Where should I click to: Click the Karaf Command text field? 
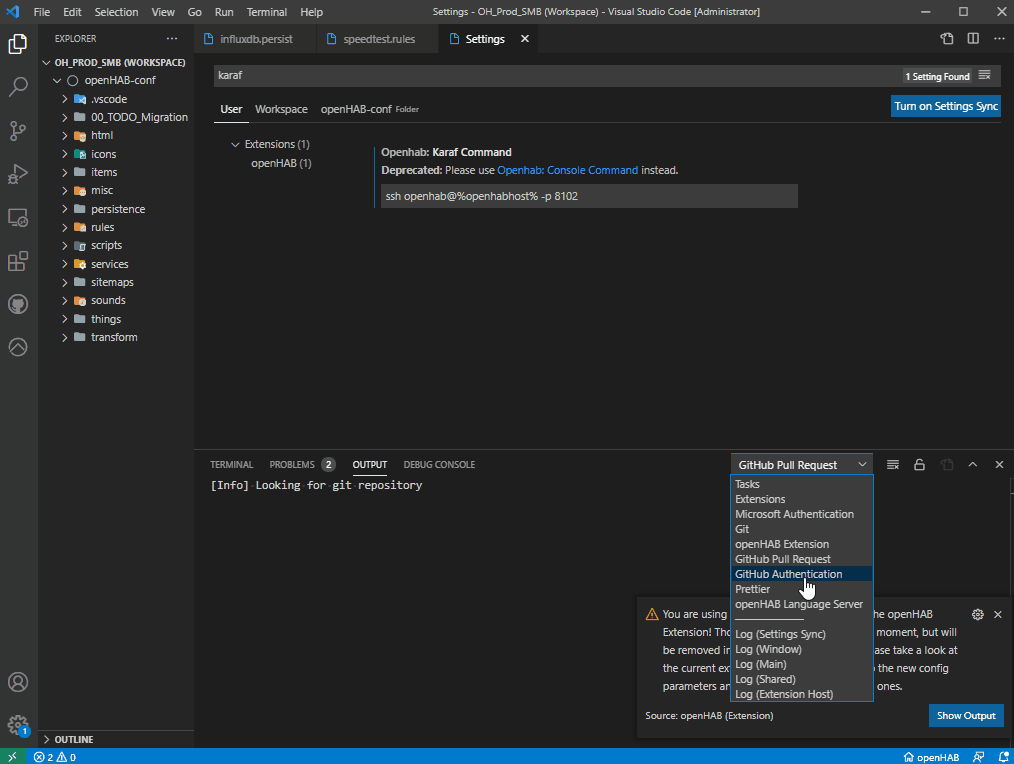coord(589,196)
